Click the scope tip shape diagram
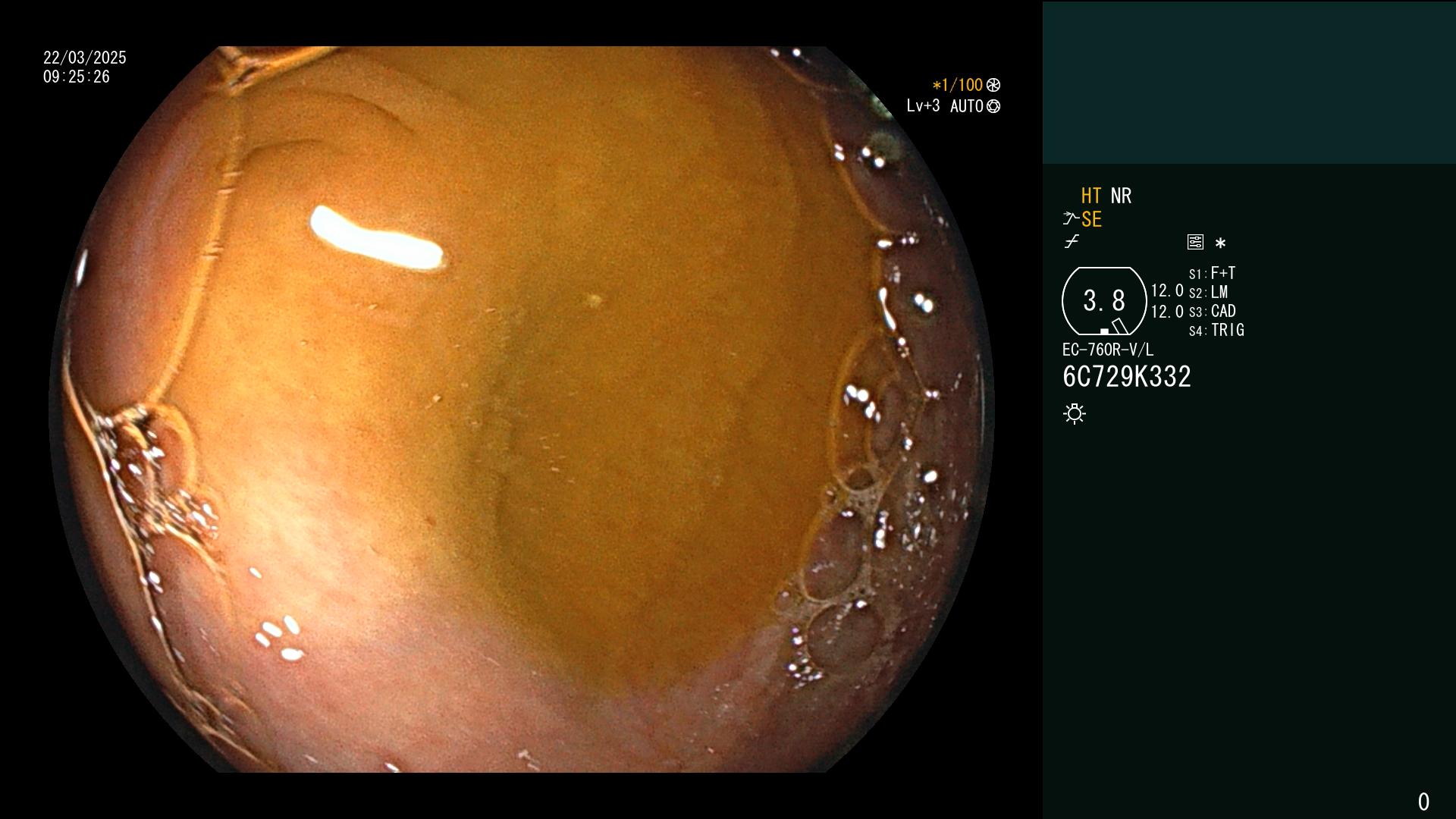The height and width of the screenshot is (819, 1456). [1104, 301]
